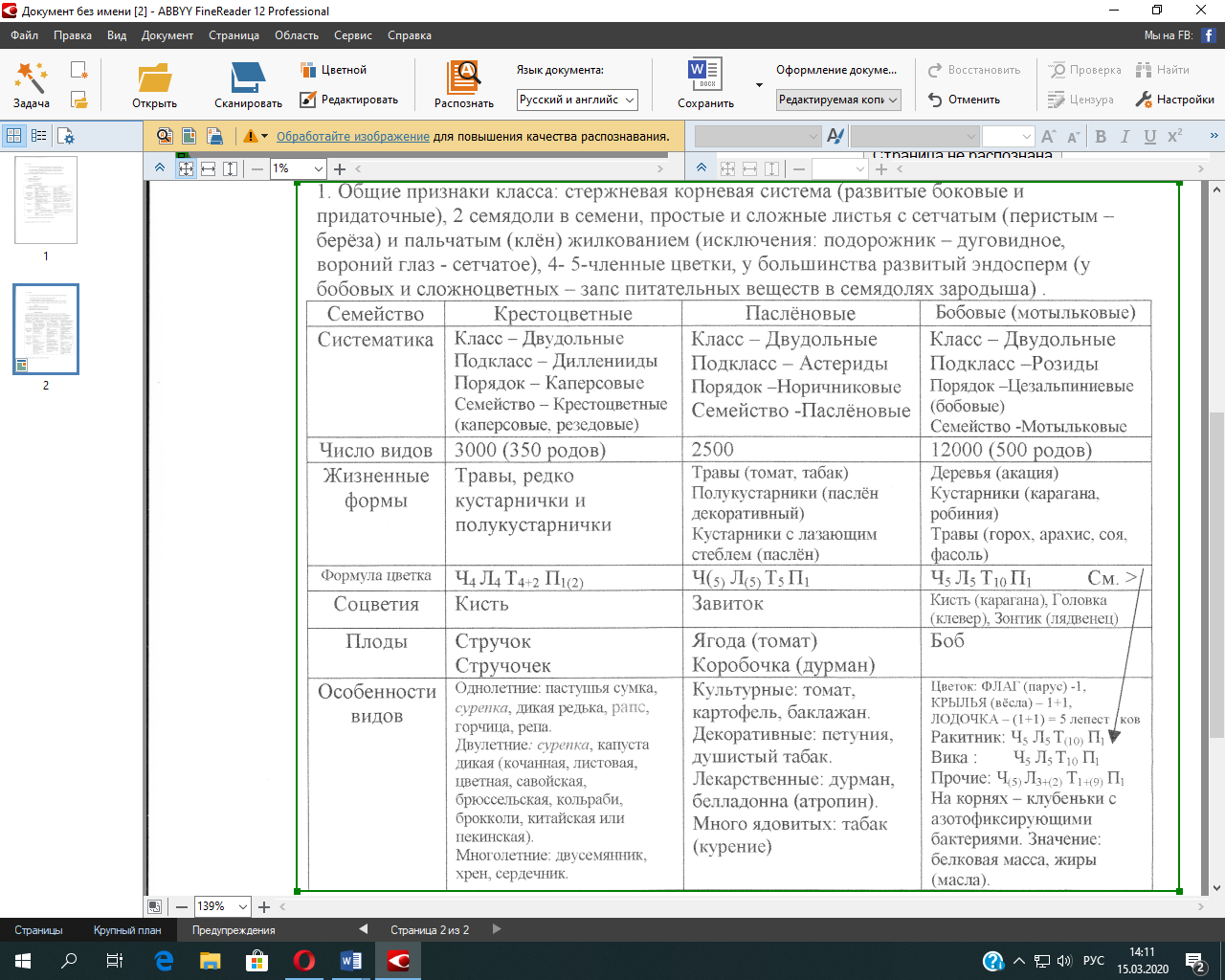Viewport: 1225px width, 980px height.
Task: Open the font size dropdown
Action: tap(1009, 136)
